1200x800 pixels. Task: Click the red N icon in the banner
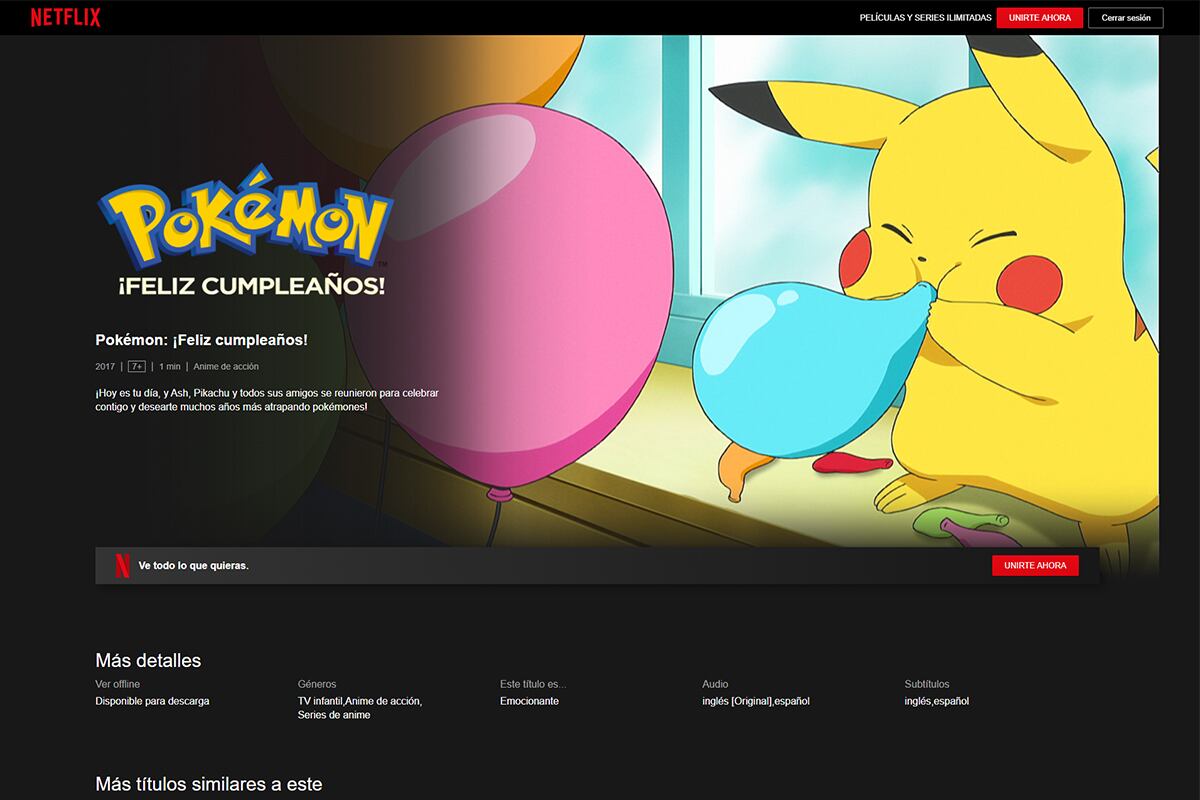[120, 564]
